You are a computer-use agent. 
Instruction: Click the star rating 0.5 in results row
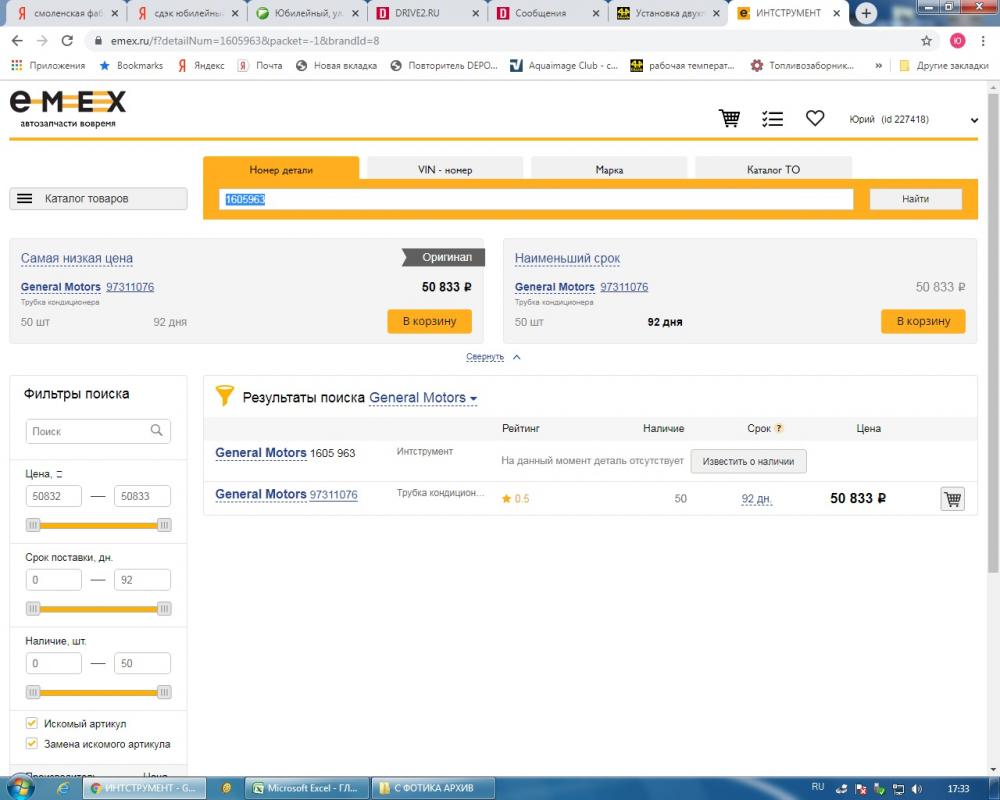point(515,499)
